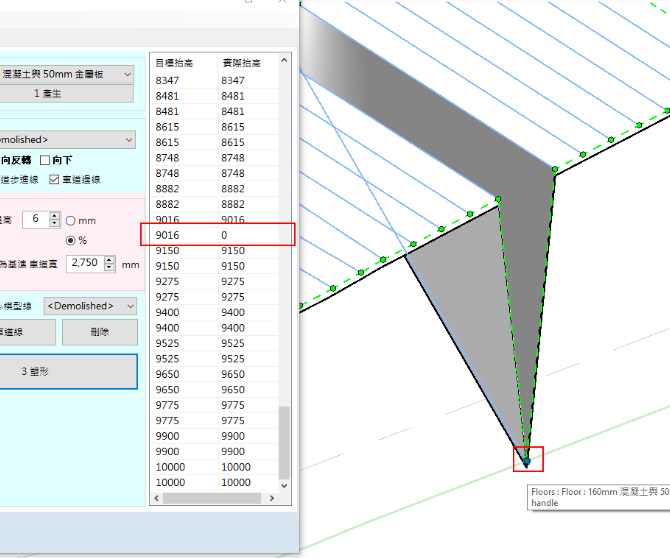Screen dimensions: 670x558
Task: Select the % radio button
Action: click(71, 240)
